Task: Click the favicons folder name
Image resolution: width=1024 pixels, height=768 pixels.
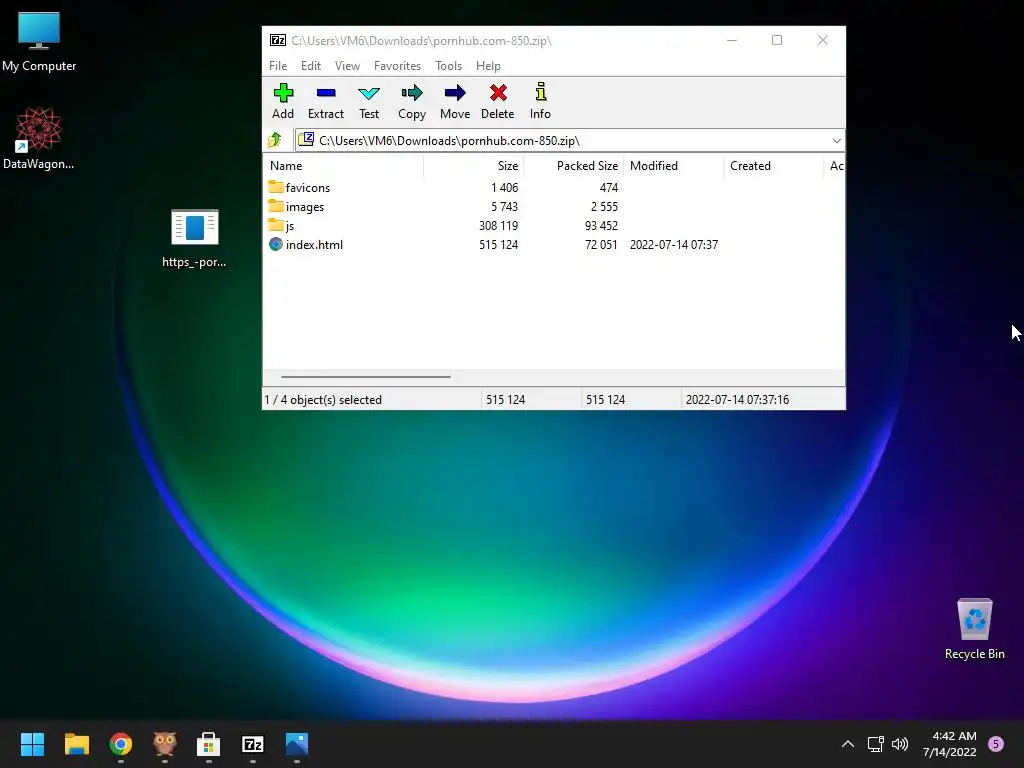Action: point(308,187)
